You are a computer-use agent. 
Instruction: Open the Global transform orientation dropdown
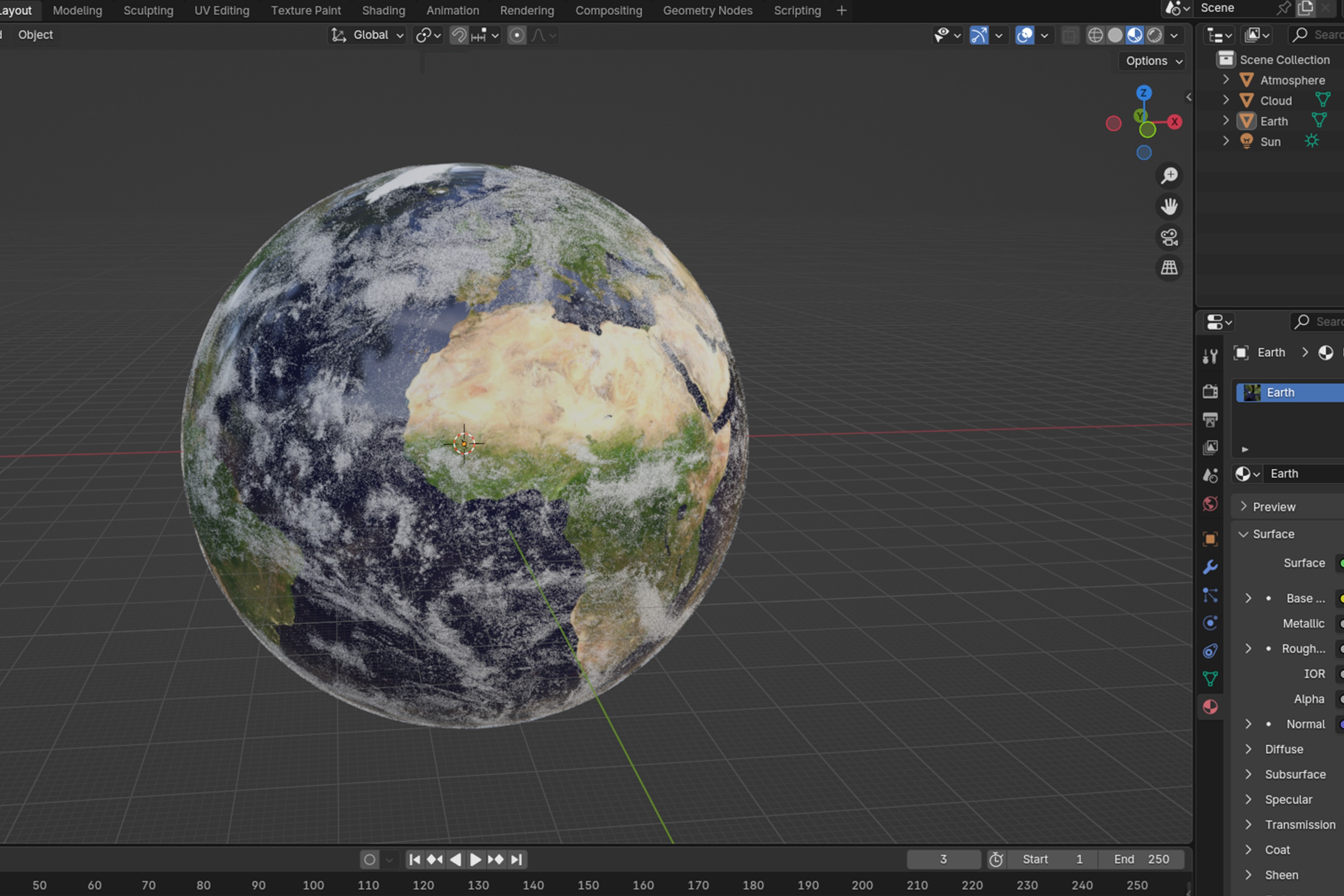point(367,35)
